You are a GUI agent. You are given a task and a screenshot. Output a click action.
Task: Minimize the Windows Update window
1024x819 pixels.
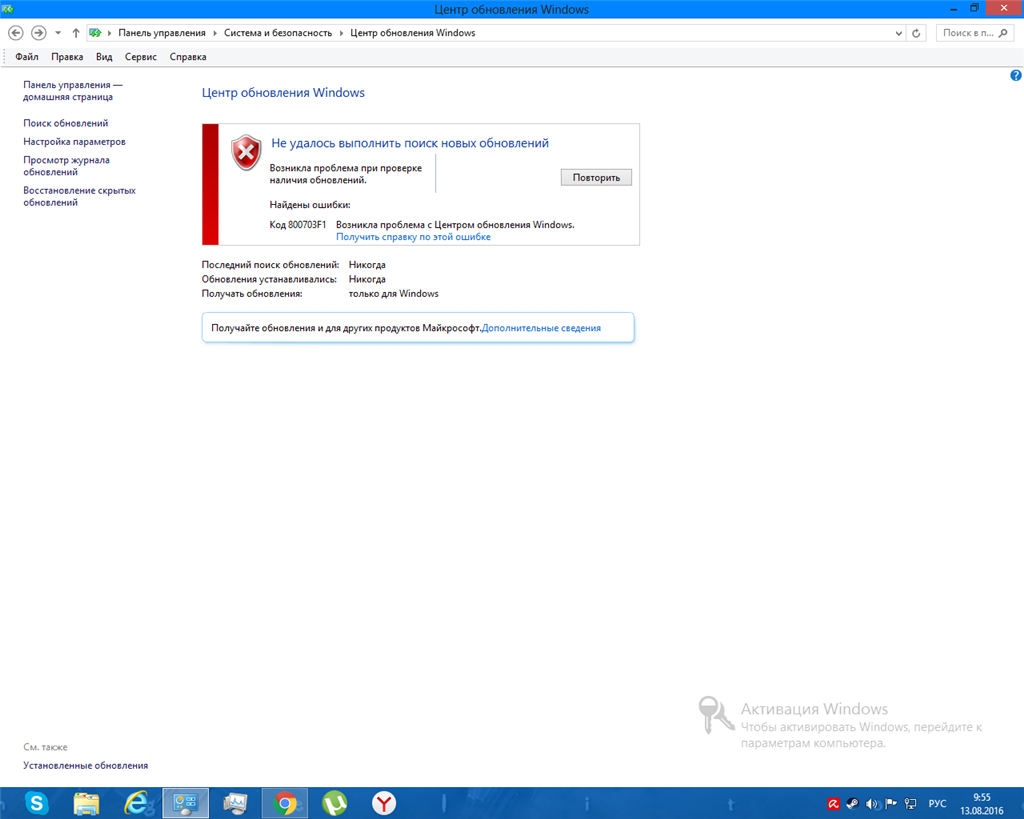953,8
